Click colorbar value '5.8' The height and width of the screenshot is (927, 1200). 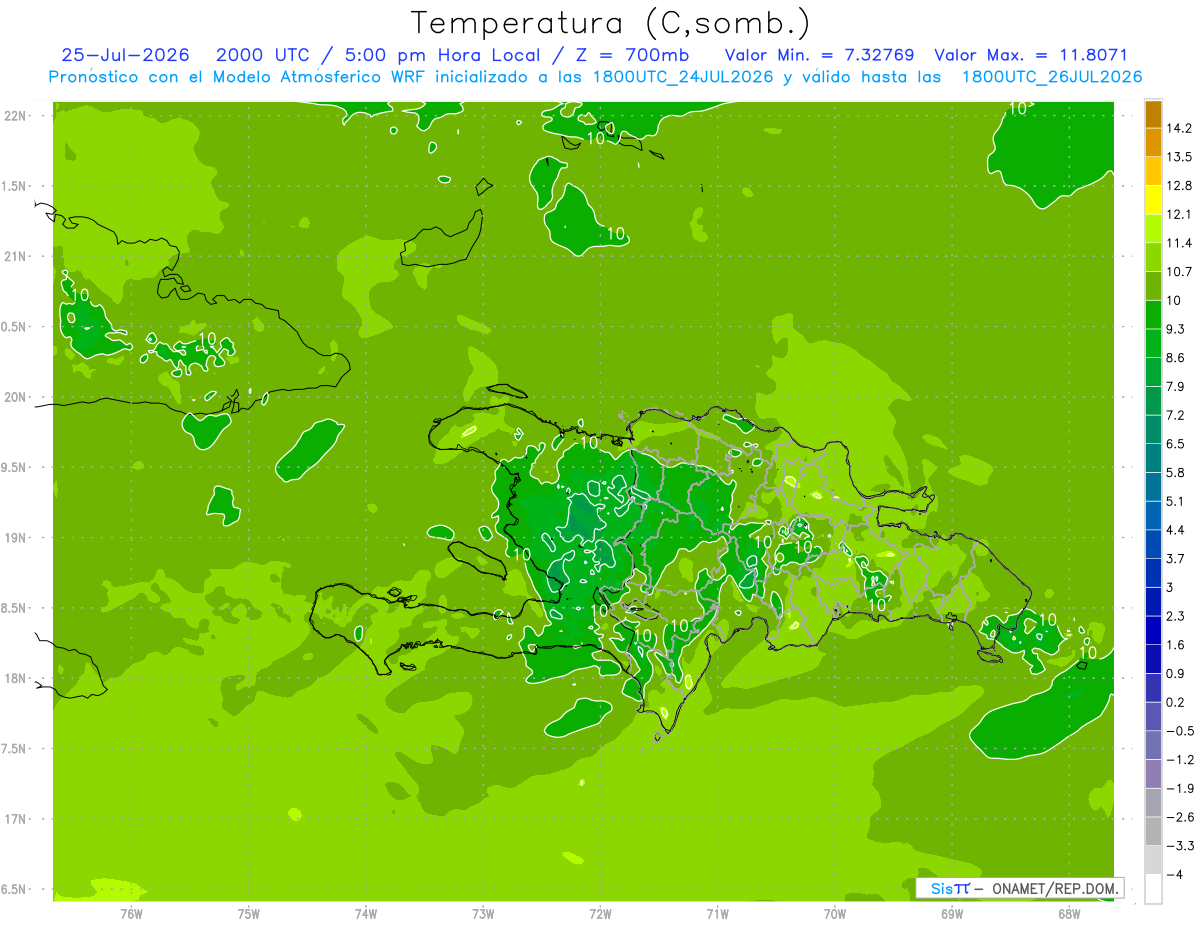pos(1176,472)
